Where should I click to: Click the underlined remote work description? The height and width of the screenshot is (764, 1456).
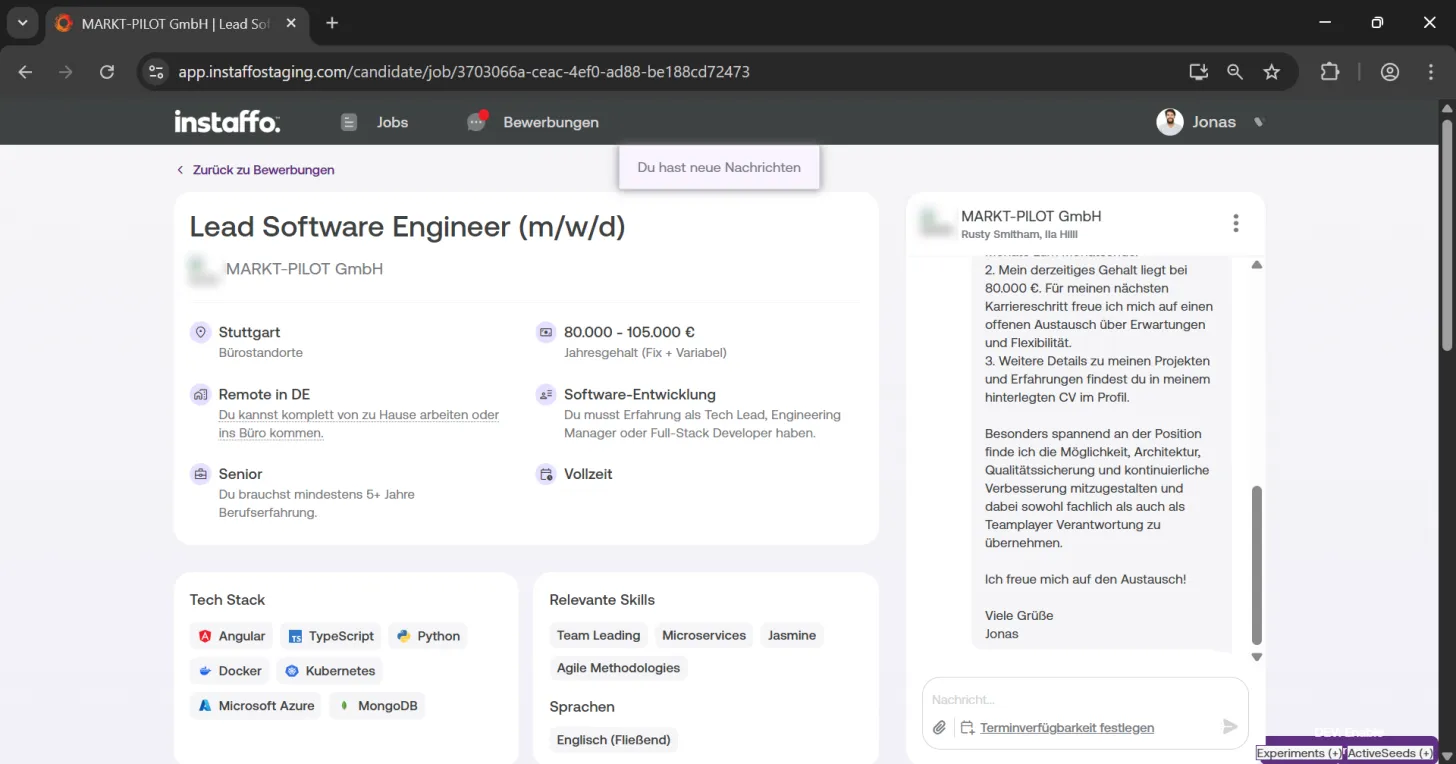click(359, 424)
